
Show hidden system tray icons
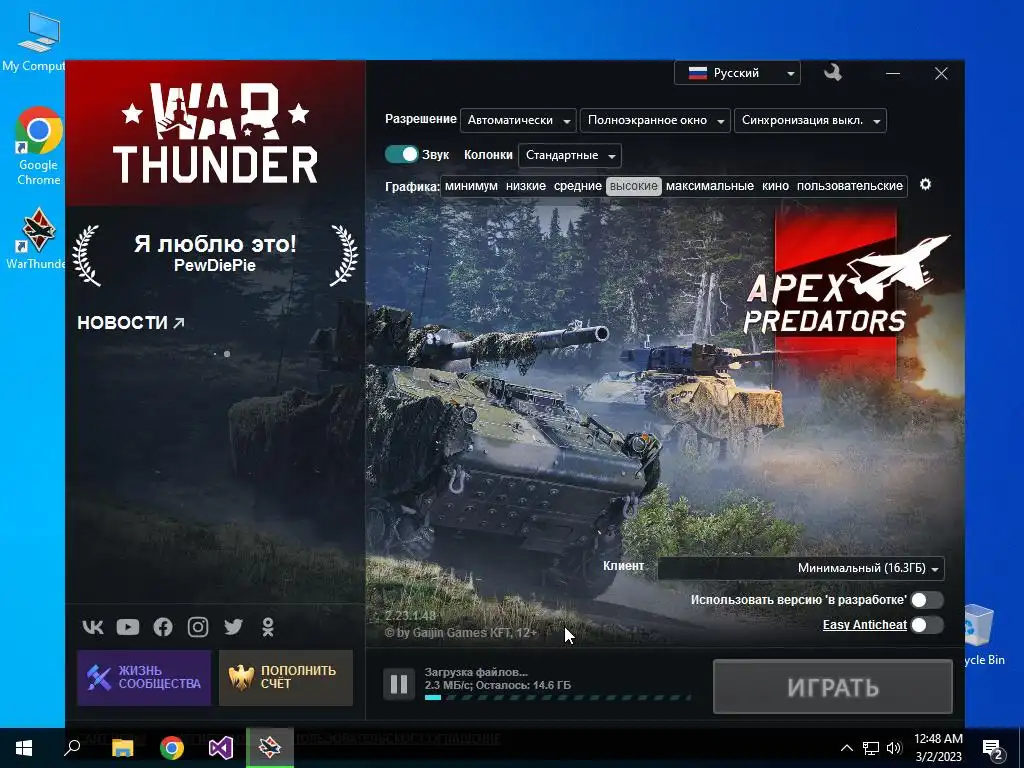coord(846,748)
